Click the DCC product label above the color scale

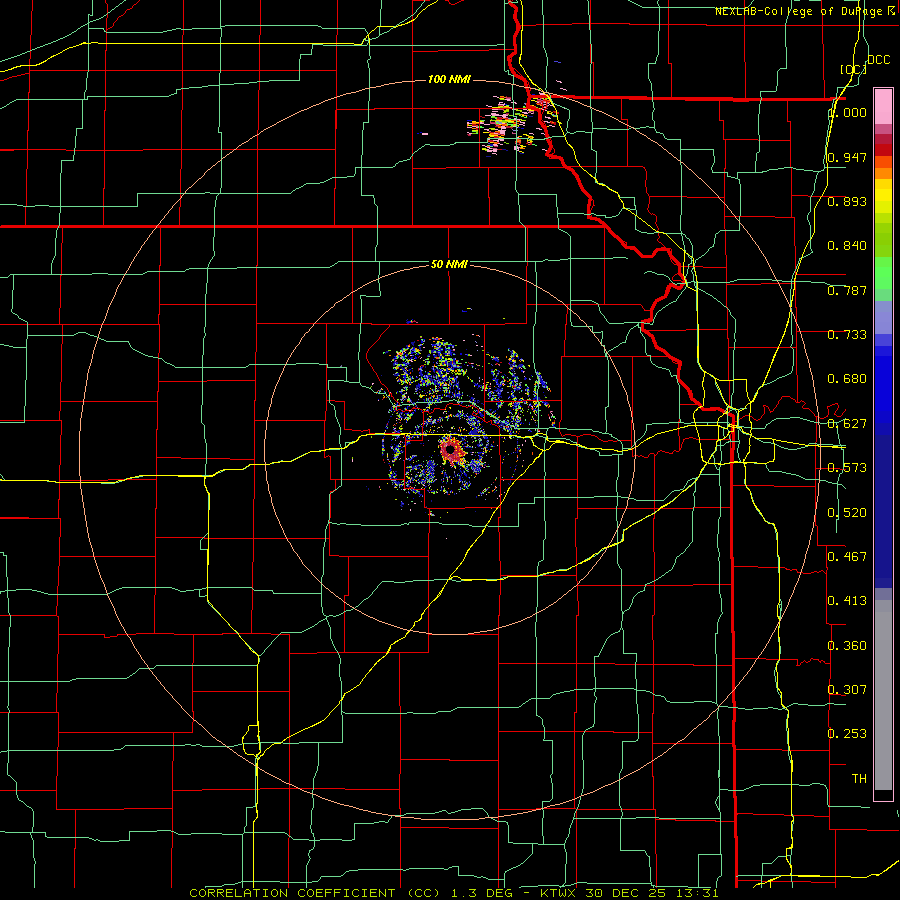click(878, 60)
